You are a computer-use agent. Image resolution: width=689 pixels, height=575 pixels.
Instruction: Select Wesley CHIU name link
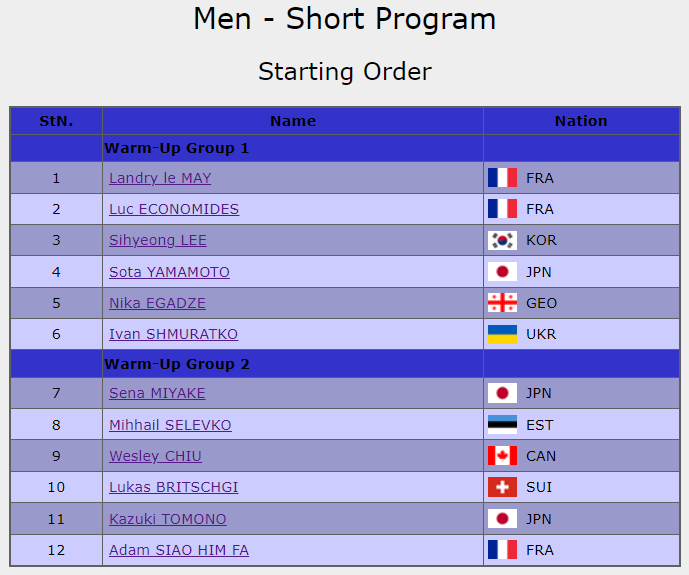(x=155, y=456)
